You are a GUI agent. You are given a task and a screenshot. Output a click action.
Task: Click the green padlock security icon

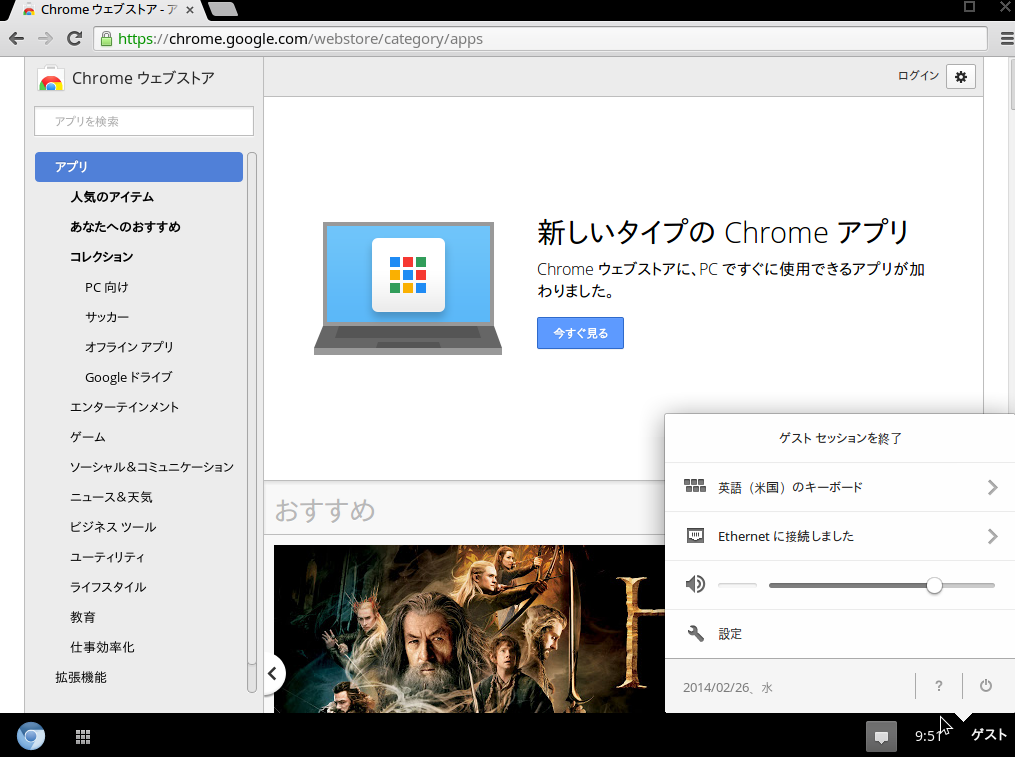[106, 39]
